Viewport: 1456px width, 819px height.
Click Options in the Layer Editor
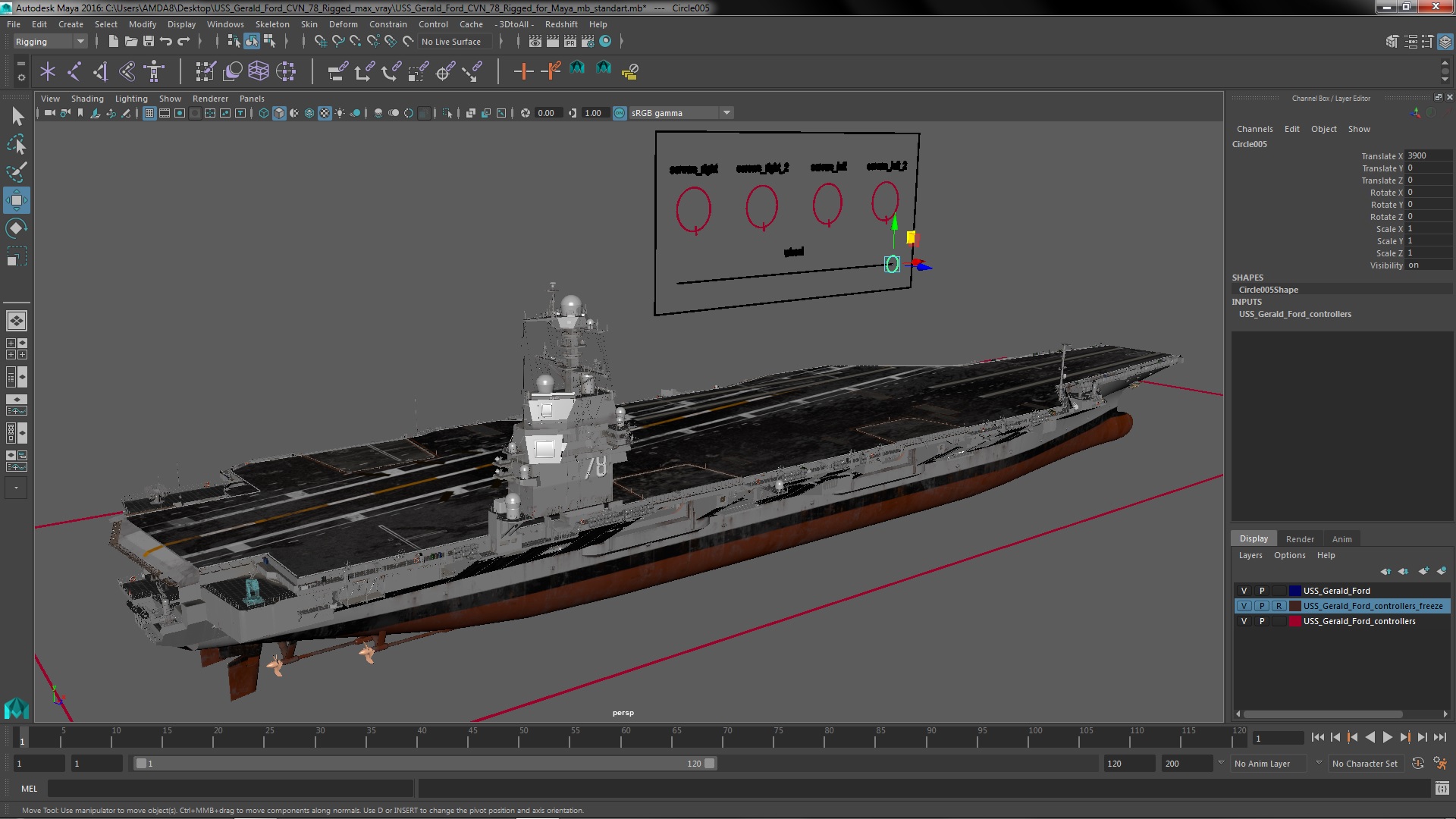(1289, 555)
